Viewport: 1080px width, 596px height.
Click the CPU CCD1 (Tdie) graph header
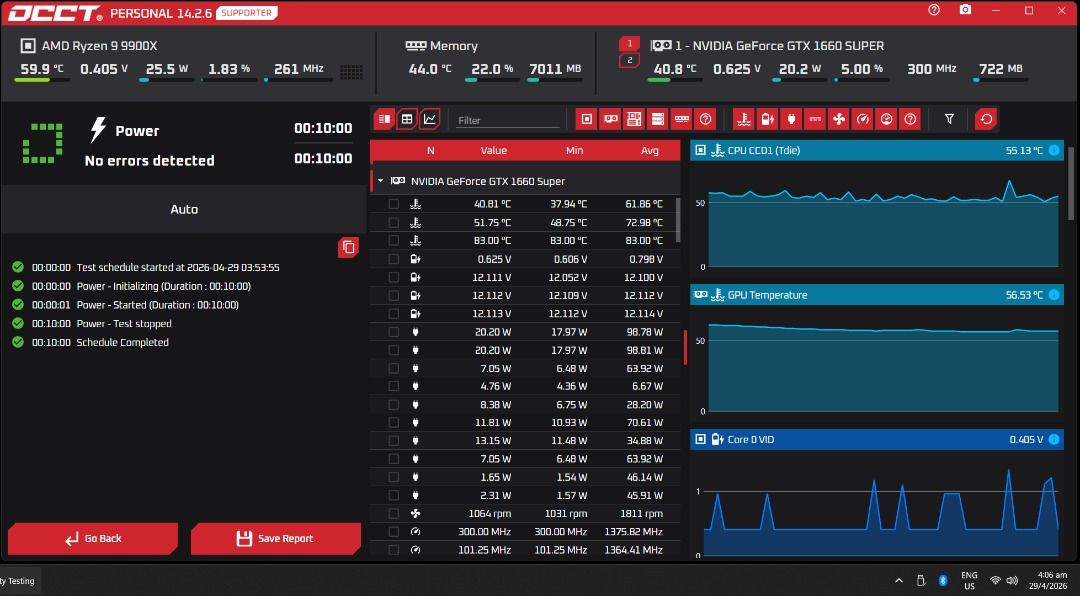[x=877, y=150]
